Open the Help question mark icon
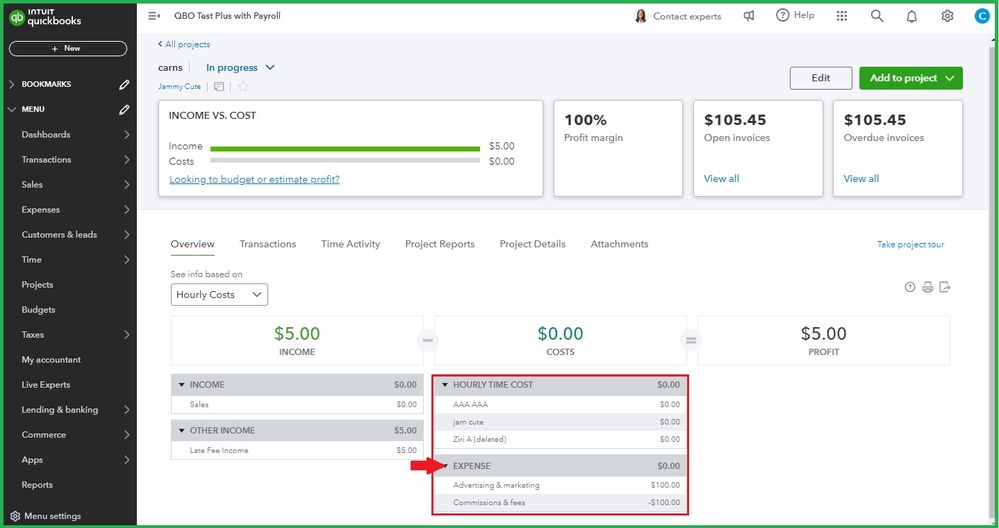The height and width of the screenshot is (528, 999). pyautogui.click(x=782, y=15)
